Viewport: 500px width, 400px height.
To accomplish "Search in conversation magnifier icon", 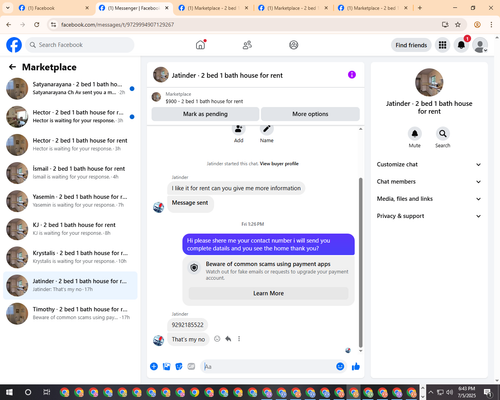I will click(x=442, y=134).
